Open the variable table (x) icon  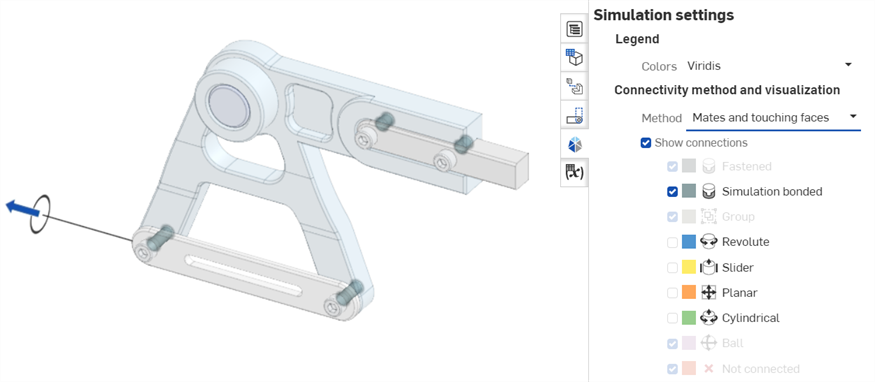574,173
